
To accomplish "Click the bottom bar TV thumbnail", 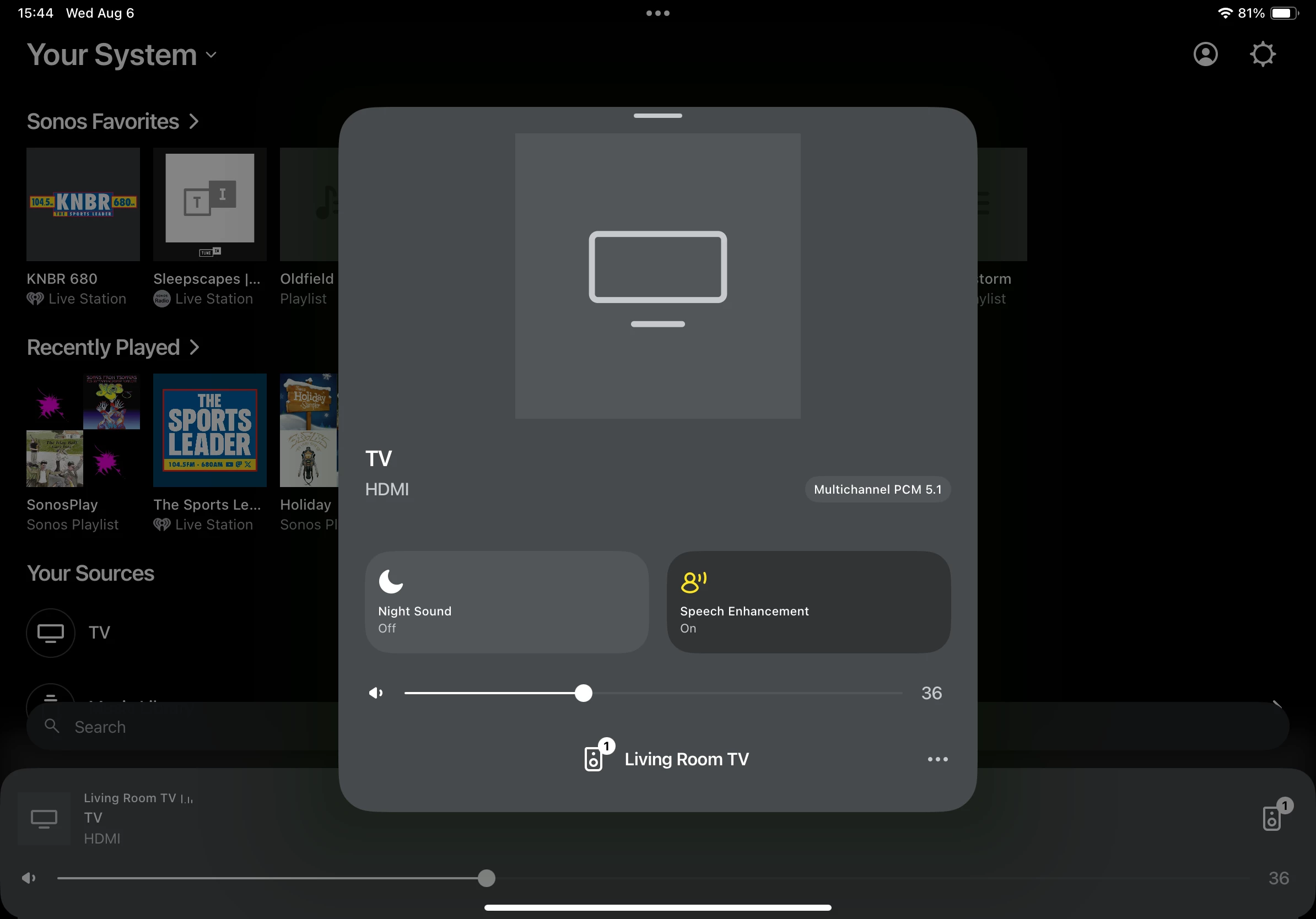I will tap(44, 818).
